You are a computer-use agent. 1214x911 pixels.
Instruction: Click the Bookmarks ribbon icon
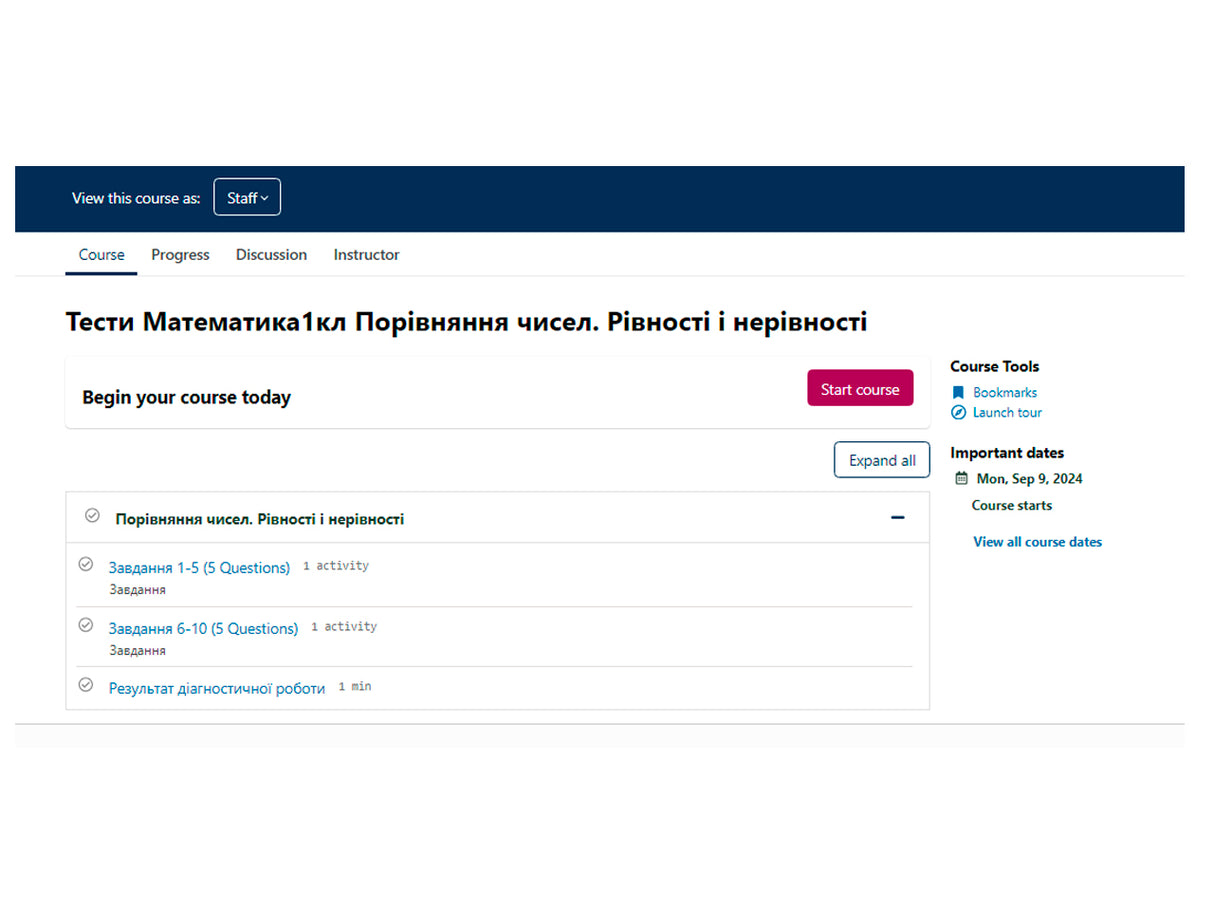(x=958, y=393)
